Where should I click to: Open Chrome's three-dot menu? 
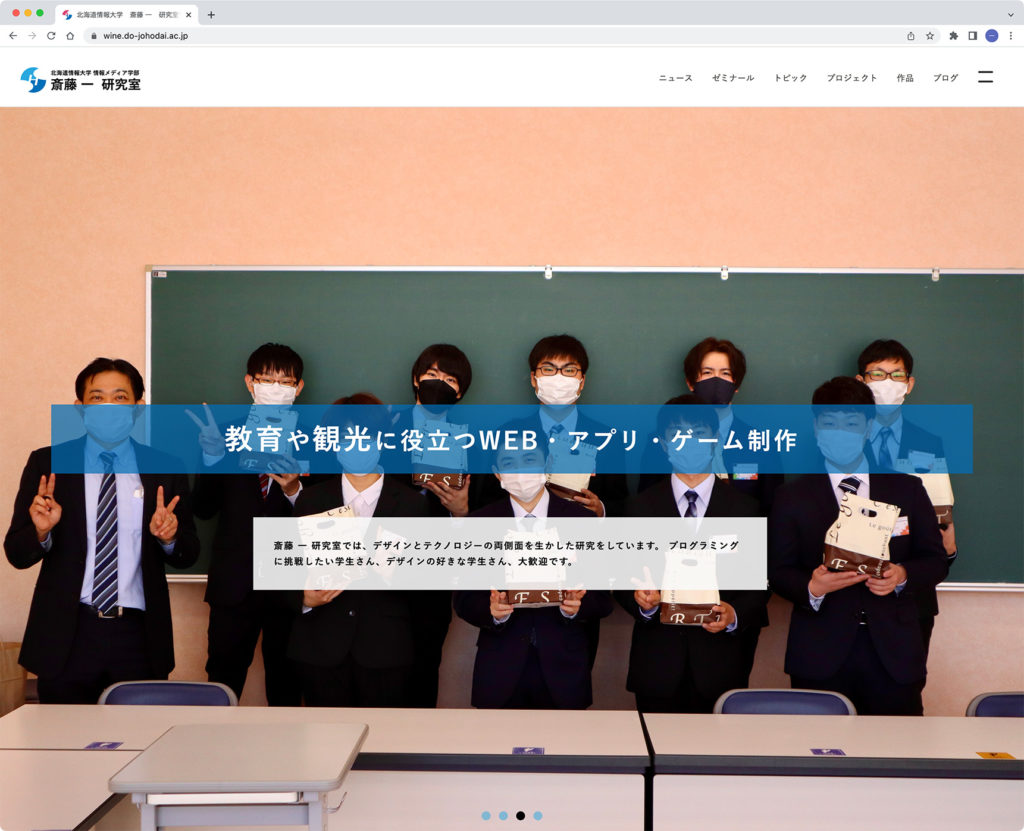1010,35
